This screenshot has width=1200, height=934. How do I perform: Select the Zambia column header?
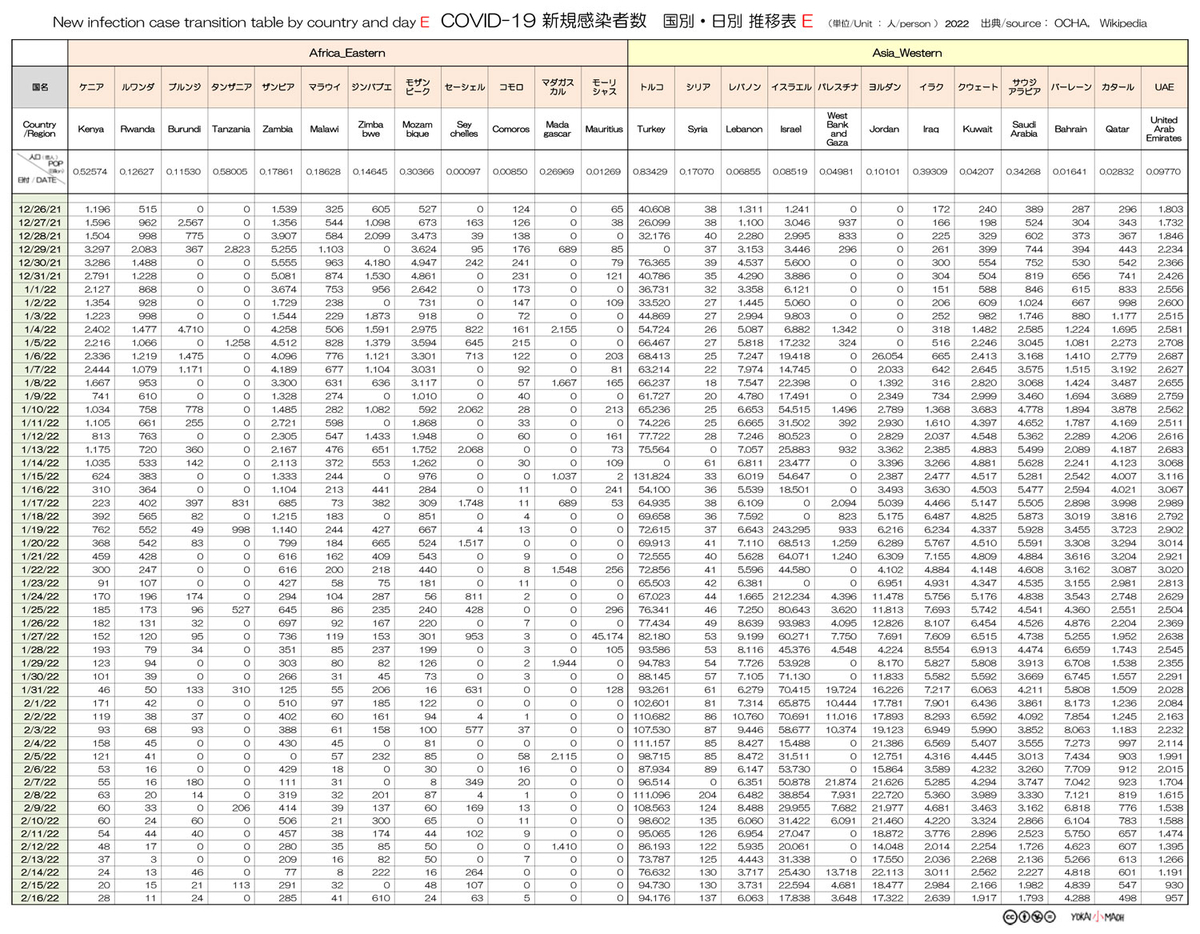coord(277,129)
